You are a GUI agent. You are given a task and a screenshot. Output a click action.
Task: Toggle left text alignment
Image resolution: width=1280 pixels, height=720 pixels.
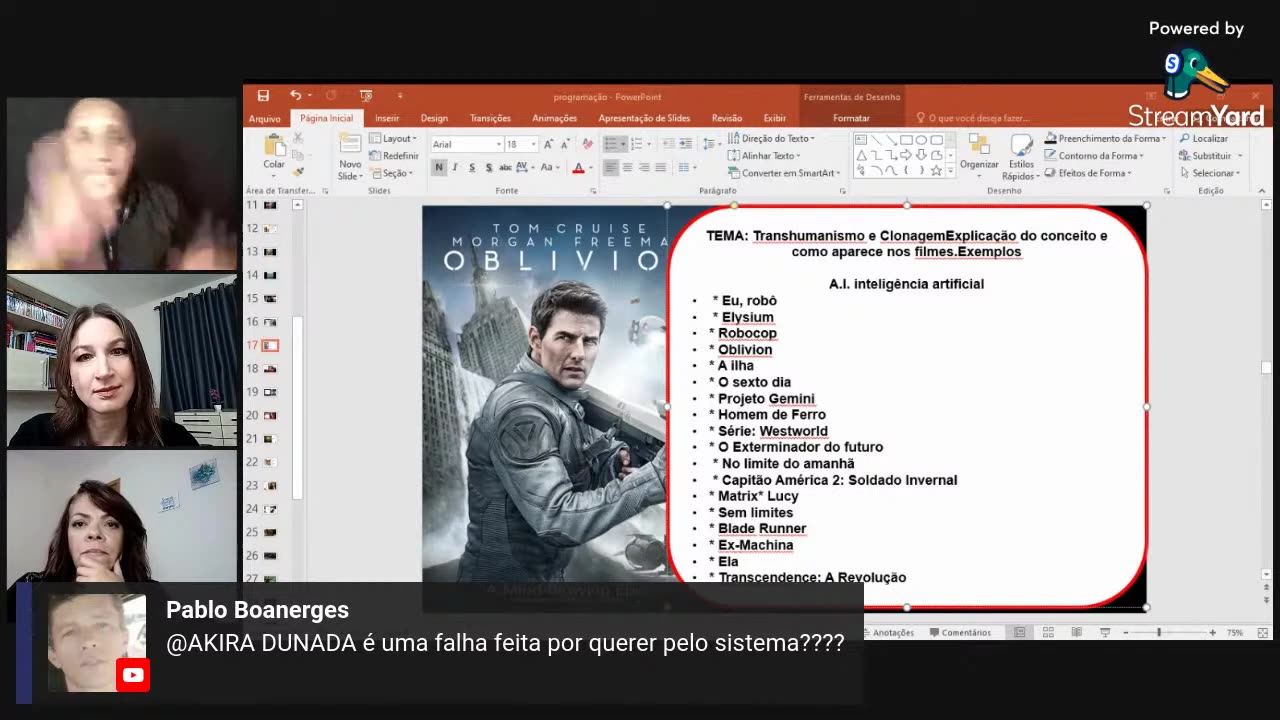point(610,168)
